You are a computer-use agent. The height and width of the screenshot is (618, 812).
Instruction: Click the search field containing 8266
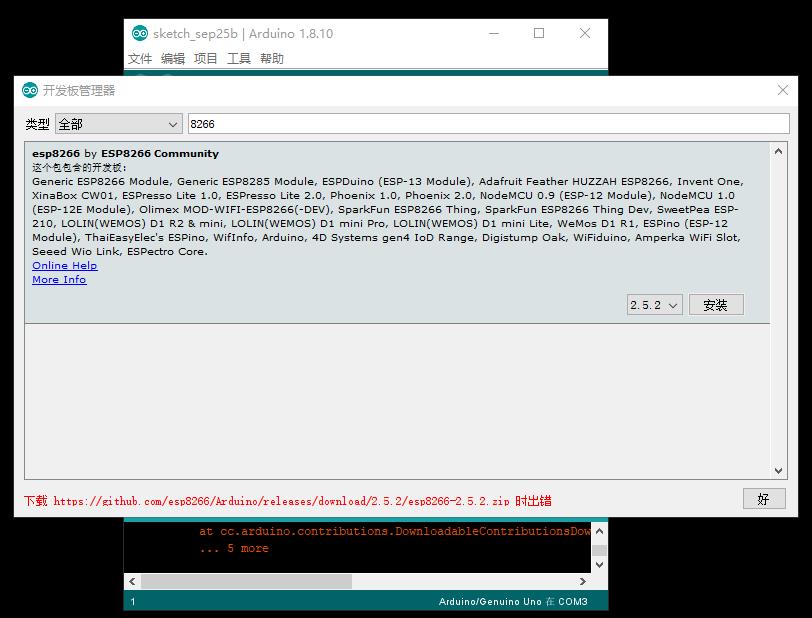pyautogui.click(x=488, y=124)
